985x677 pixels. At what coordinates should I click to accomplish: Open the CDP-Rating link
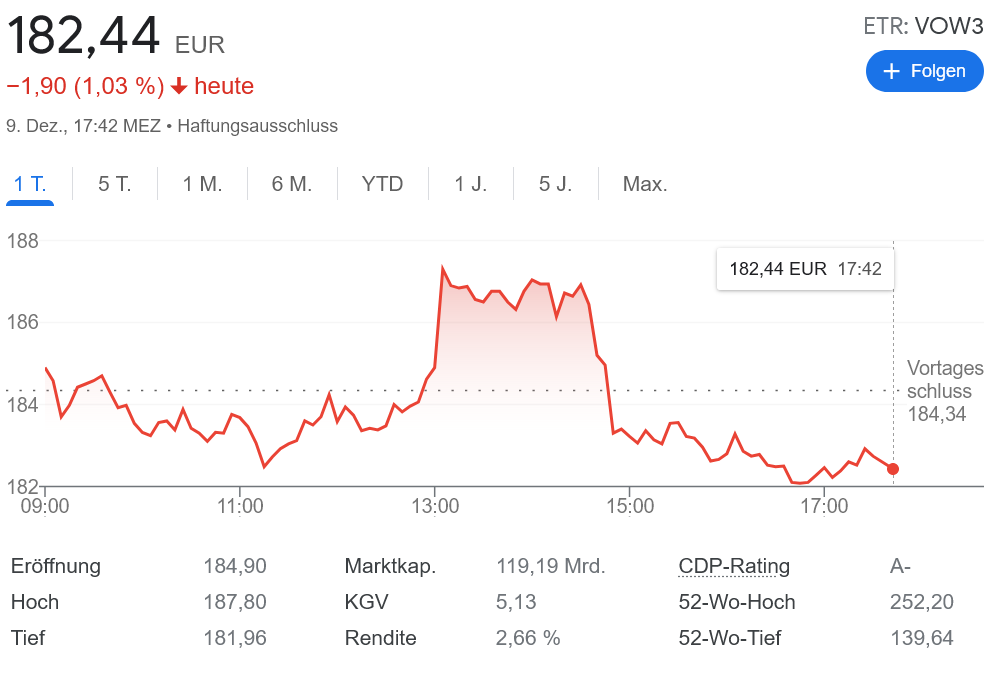pyautogui.click(x=734, y=566)
